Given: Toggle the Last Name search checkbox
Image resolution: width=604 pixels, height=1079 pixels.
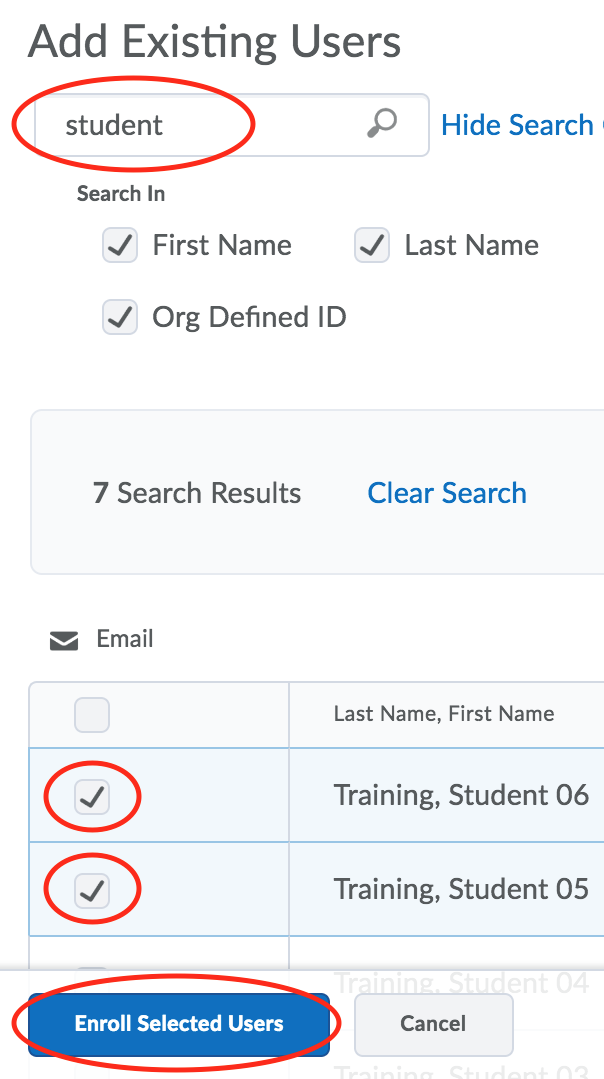Looking at the screenshot, I should tap(372, 246).
